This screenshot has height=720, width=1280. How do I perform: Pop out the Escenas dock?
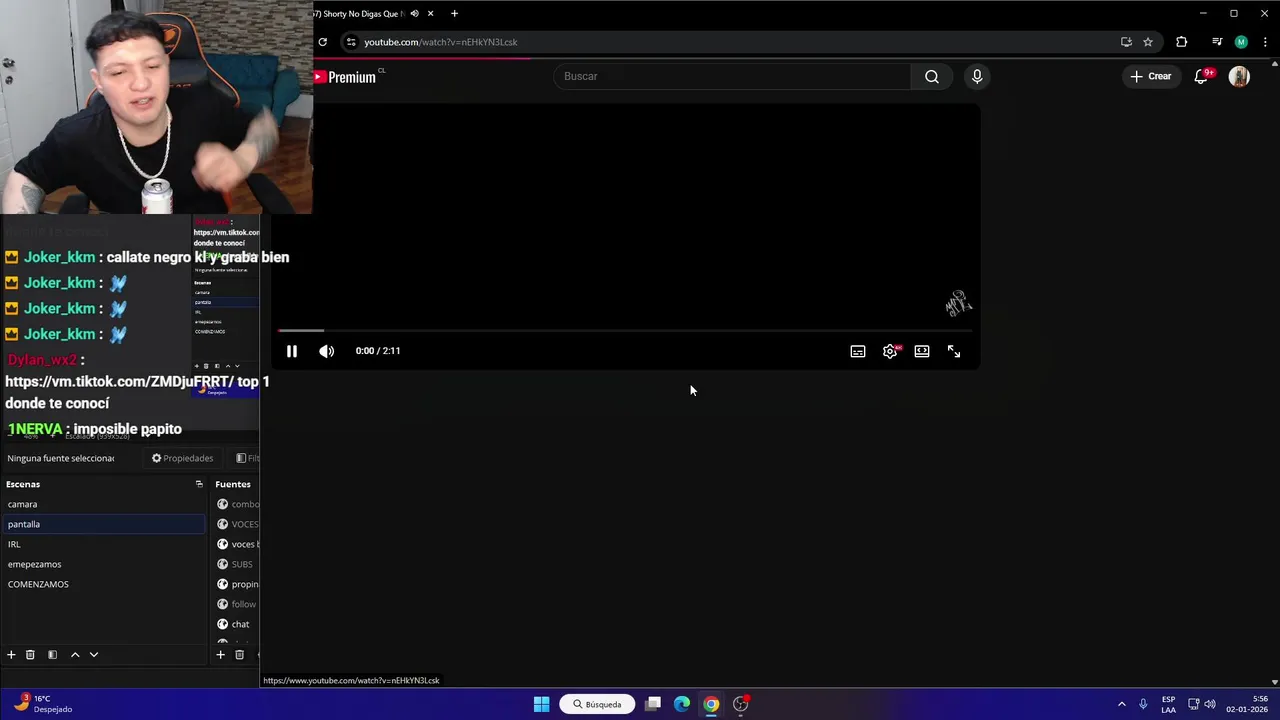tap(199, 484)
